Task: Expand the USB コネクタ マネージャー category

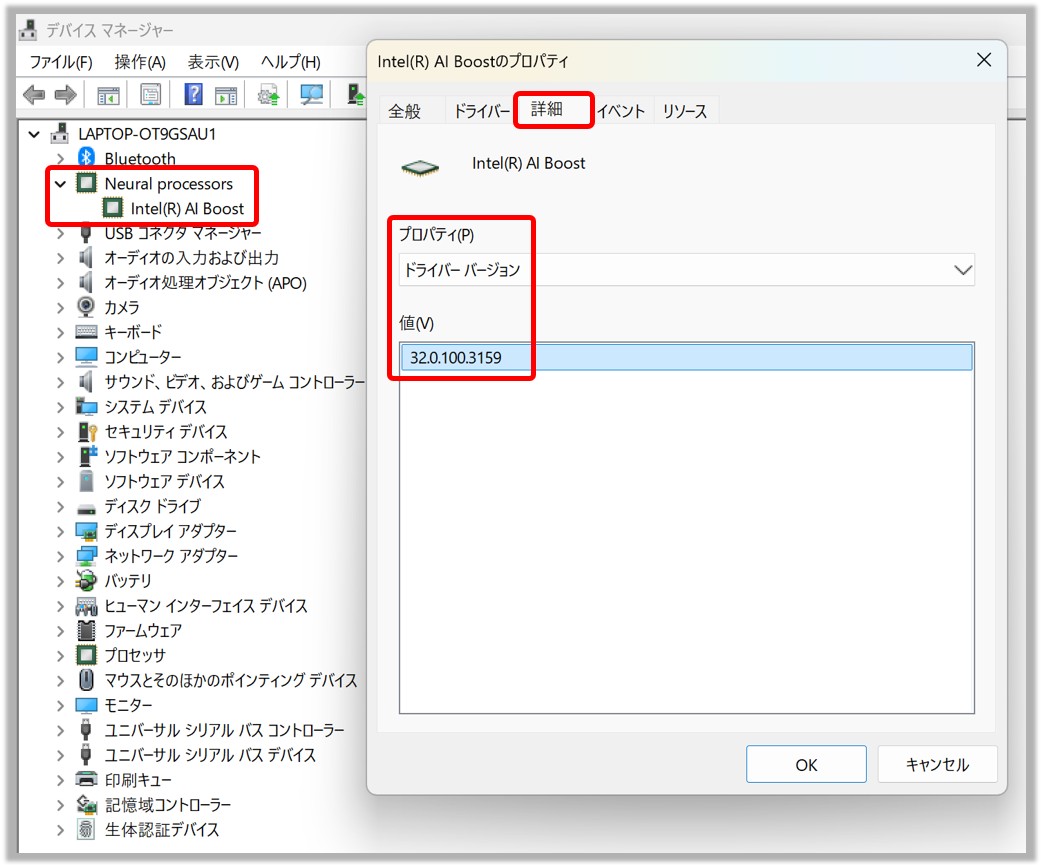Action: point(60,233)
